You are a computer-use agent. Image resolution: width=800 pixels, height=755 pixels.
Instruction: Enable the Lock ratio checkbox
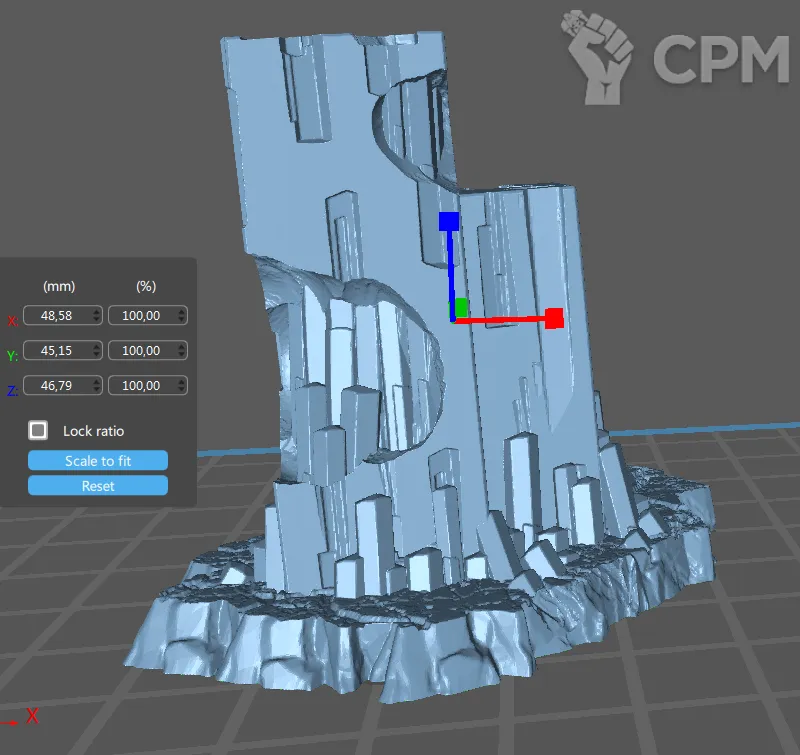[x=39, y=430]
